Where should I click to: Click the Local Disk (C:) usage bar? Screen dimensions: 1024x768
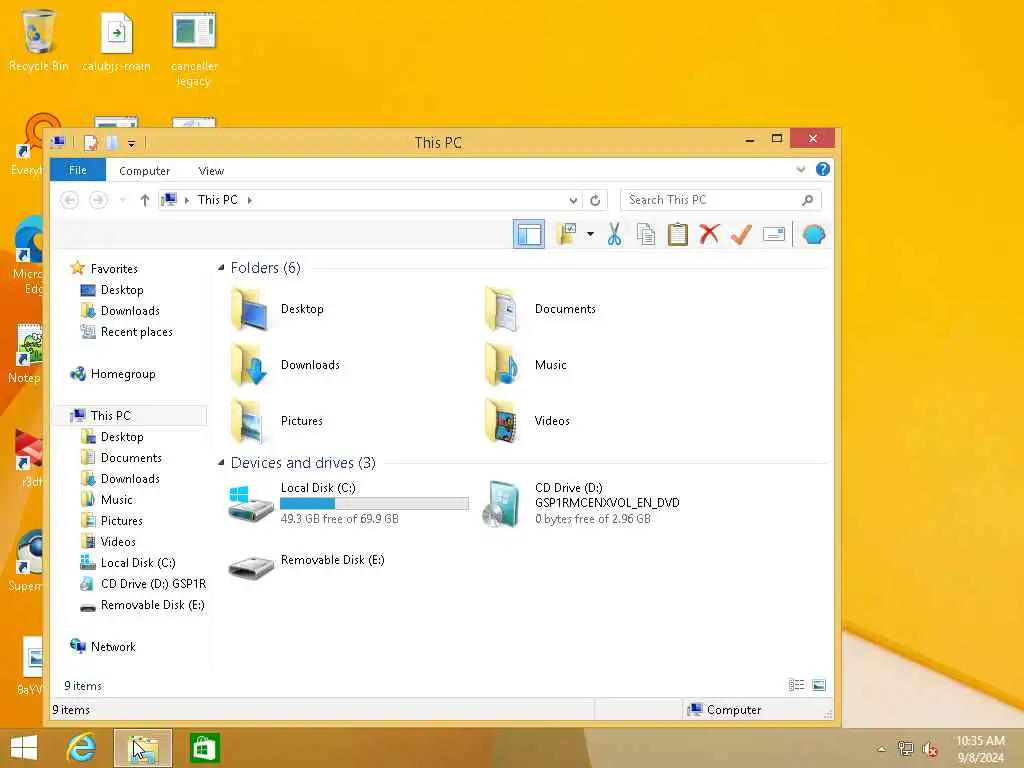[374, 503]
